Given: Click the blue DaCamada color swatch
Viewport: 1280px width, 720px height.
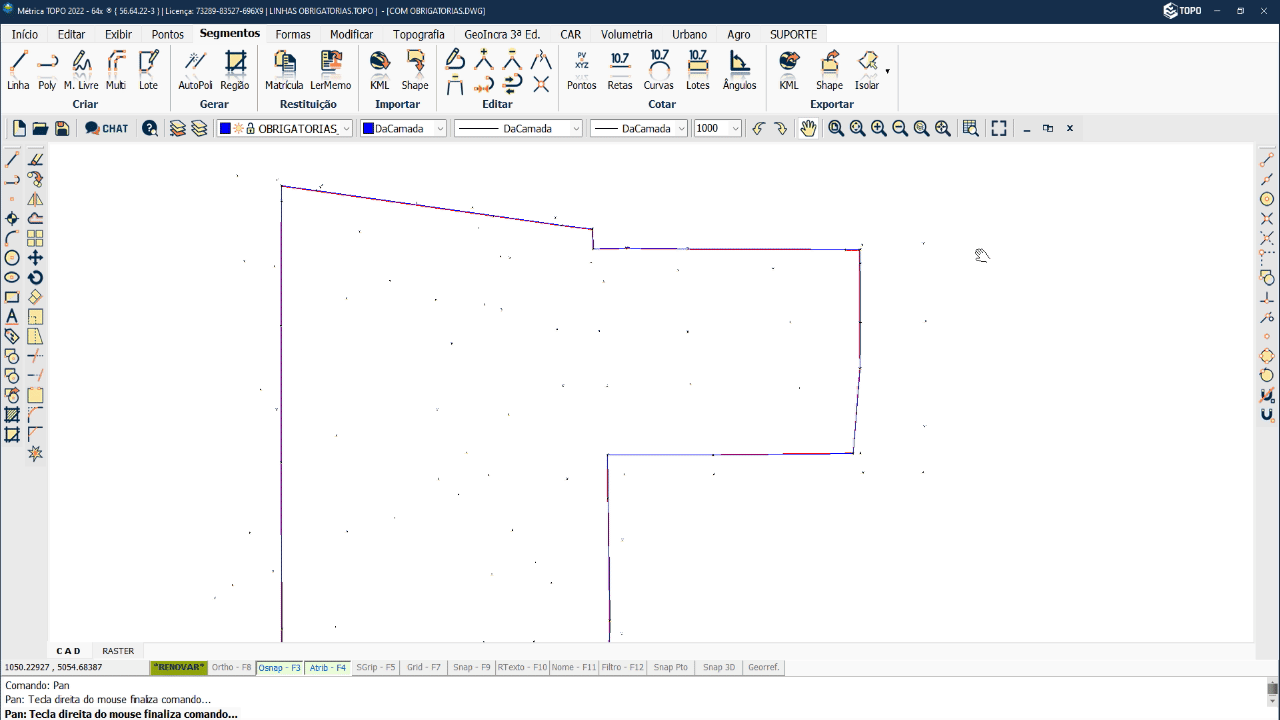Looking at the screenshot, I should [371, 128].
